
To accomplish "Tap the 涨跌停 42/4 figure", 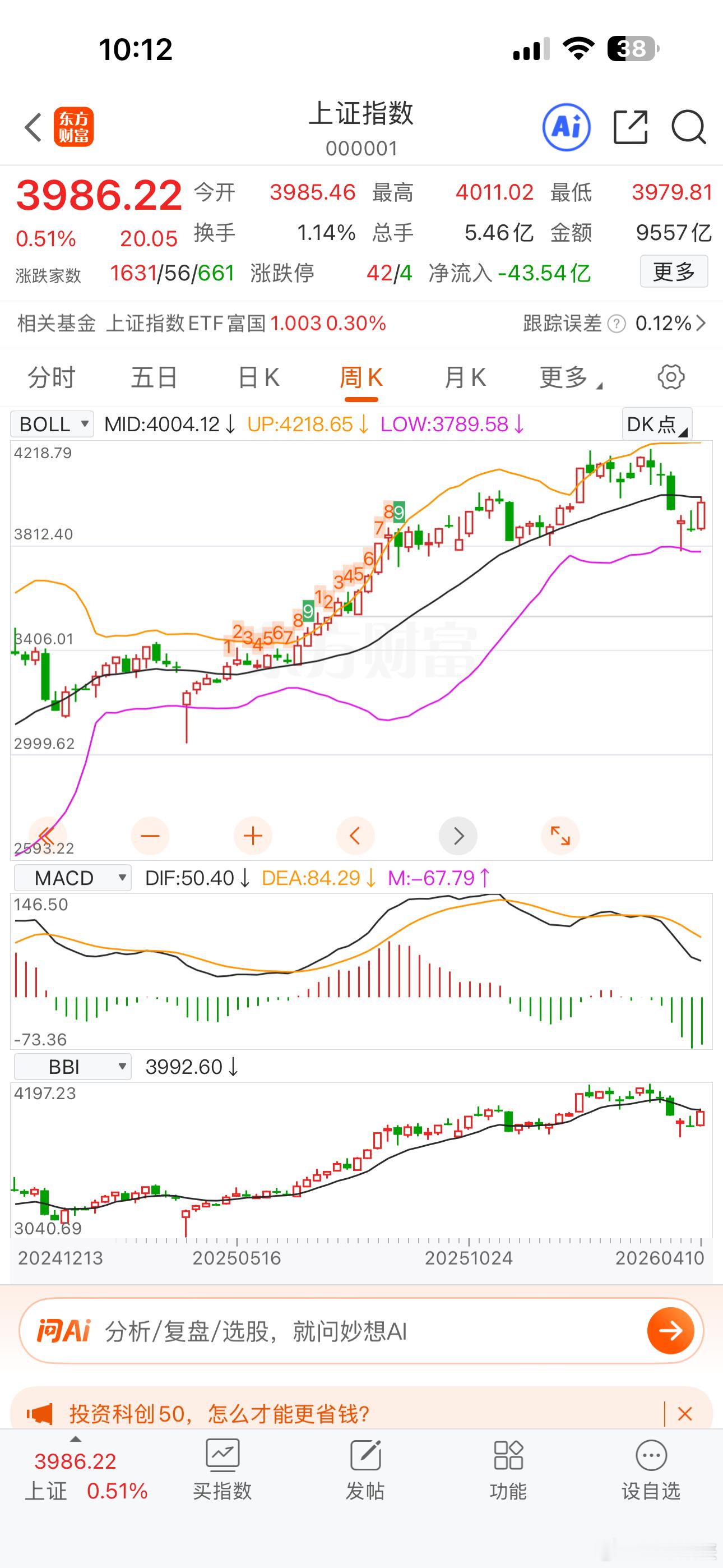I will pos(390,273).
